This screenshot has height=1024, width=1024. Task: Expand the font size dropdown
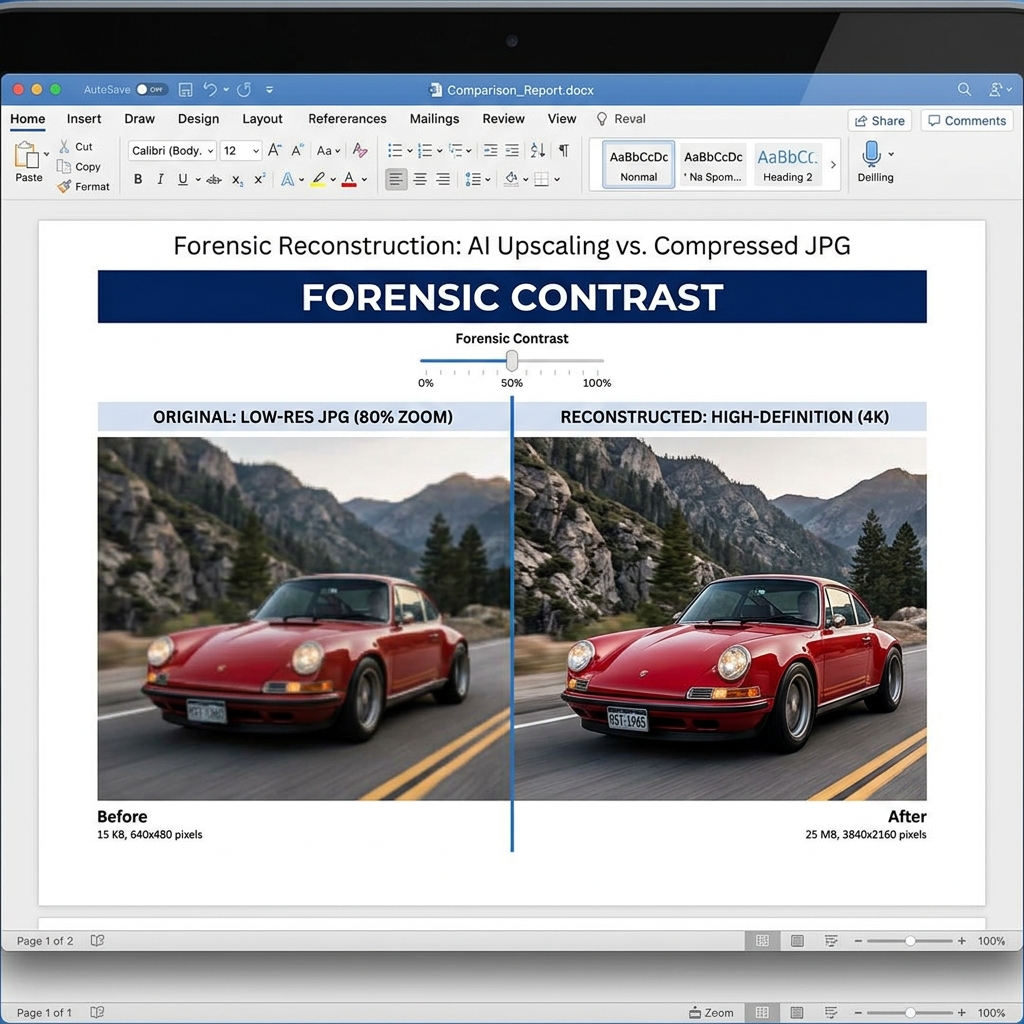255,150
